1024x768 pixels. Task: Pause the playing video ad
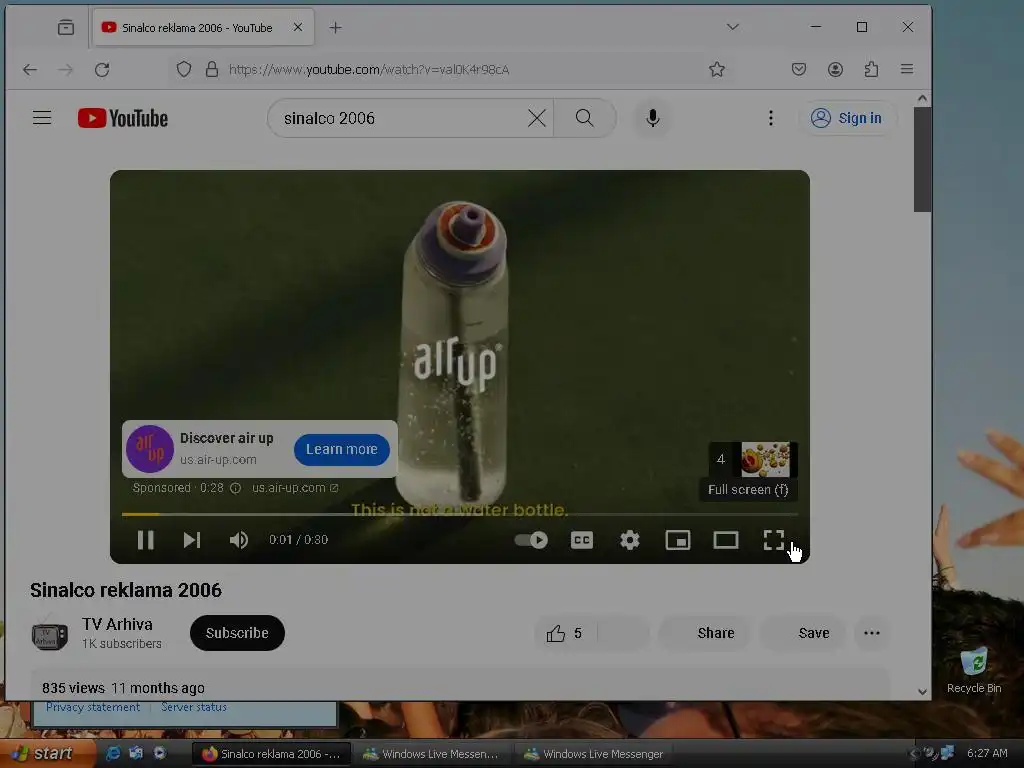[145, 540]
